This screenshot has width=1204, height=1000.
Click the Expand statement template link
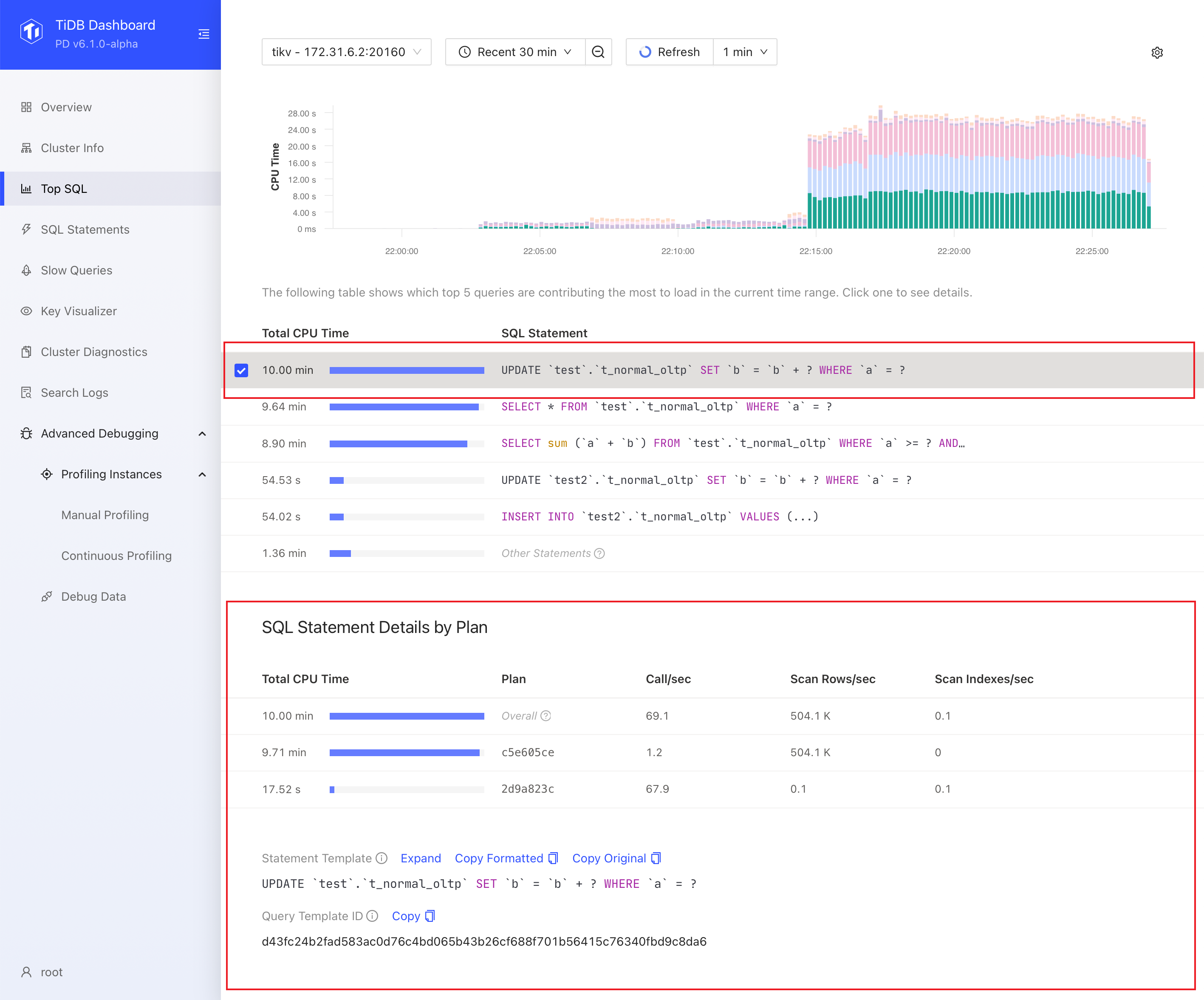[420, 858]
